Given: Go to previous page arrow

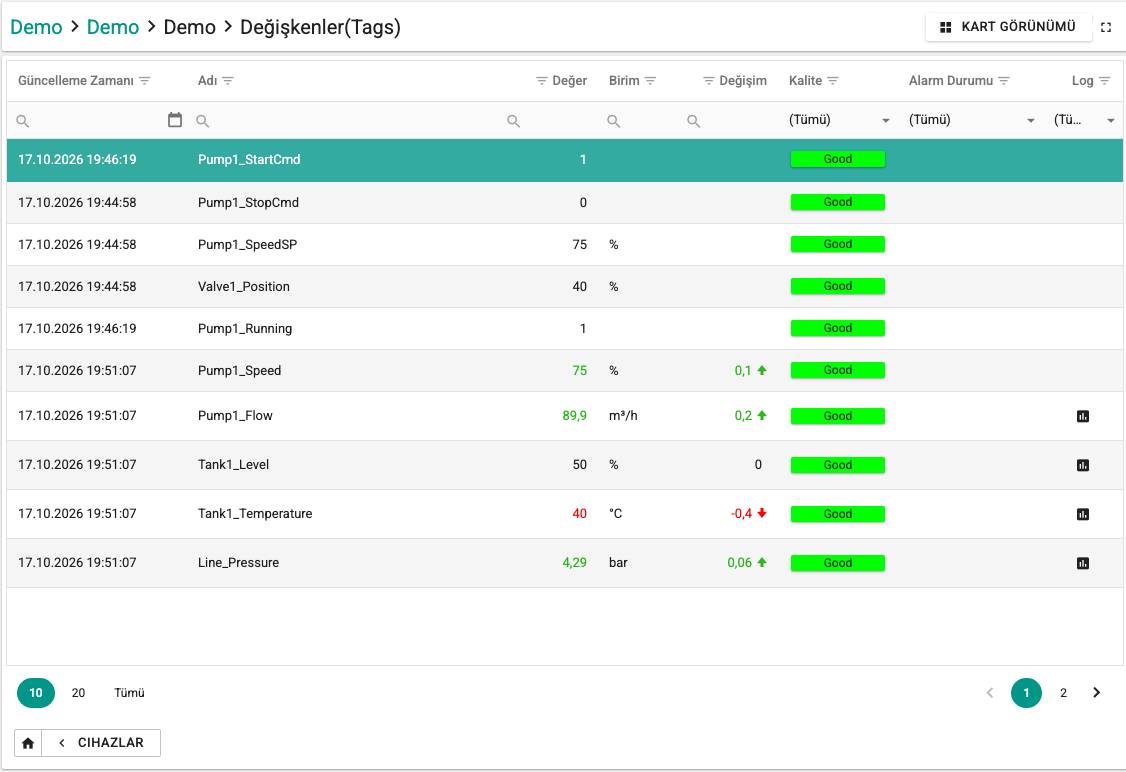Looking at the screenshot, I should click(990, 693).
